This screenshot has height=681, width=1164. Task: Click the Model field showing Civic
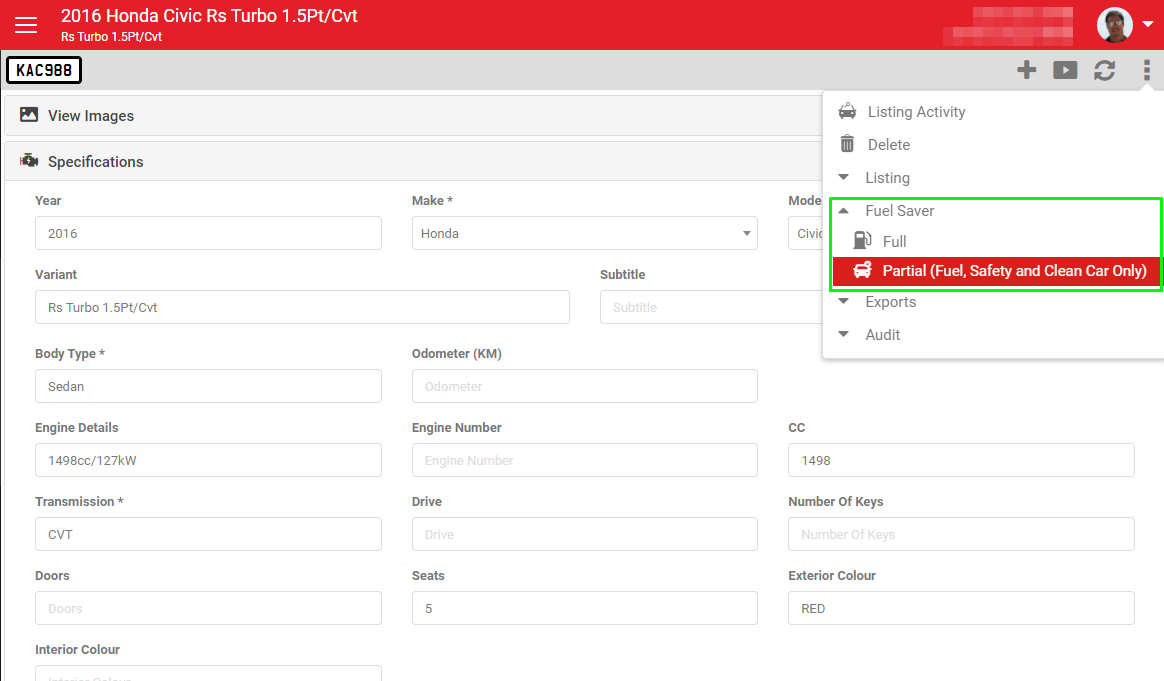(805, 233)
